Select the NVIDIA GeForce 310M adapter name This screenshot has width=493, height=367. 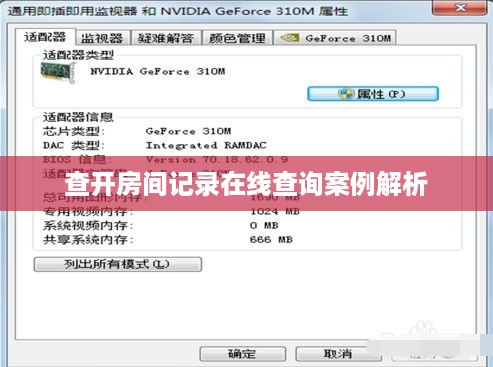click(x=158, y=71)
